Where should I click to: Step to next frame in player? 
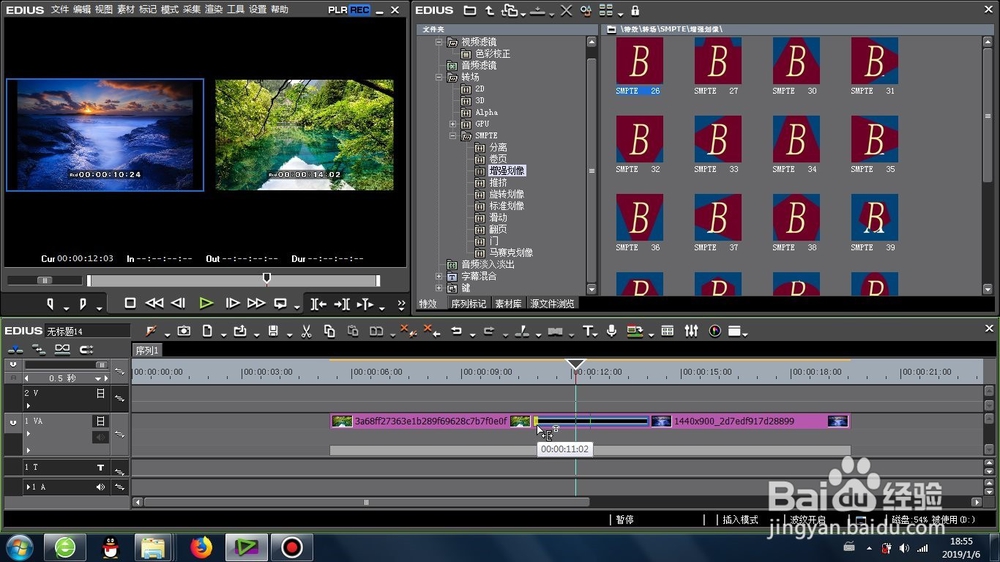click(232, 304)
